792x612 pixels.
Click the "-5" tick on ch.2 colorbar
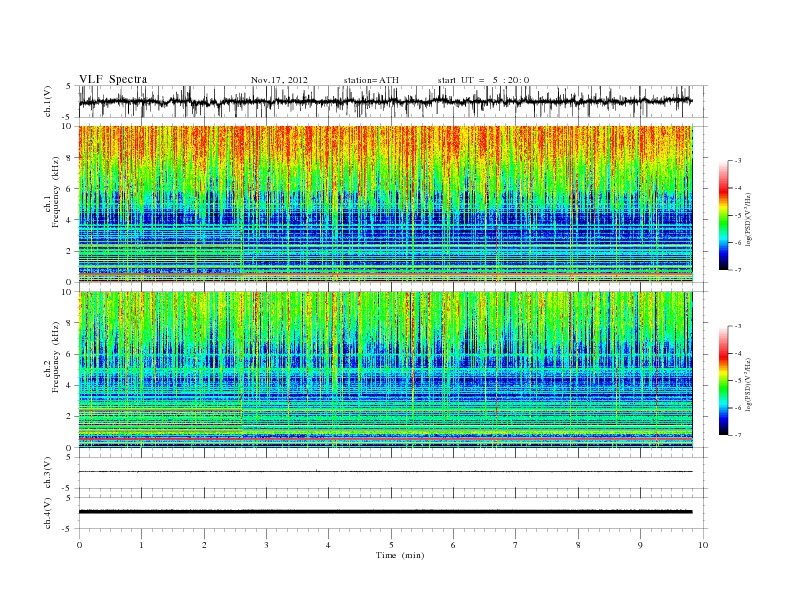737,381
